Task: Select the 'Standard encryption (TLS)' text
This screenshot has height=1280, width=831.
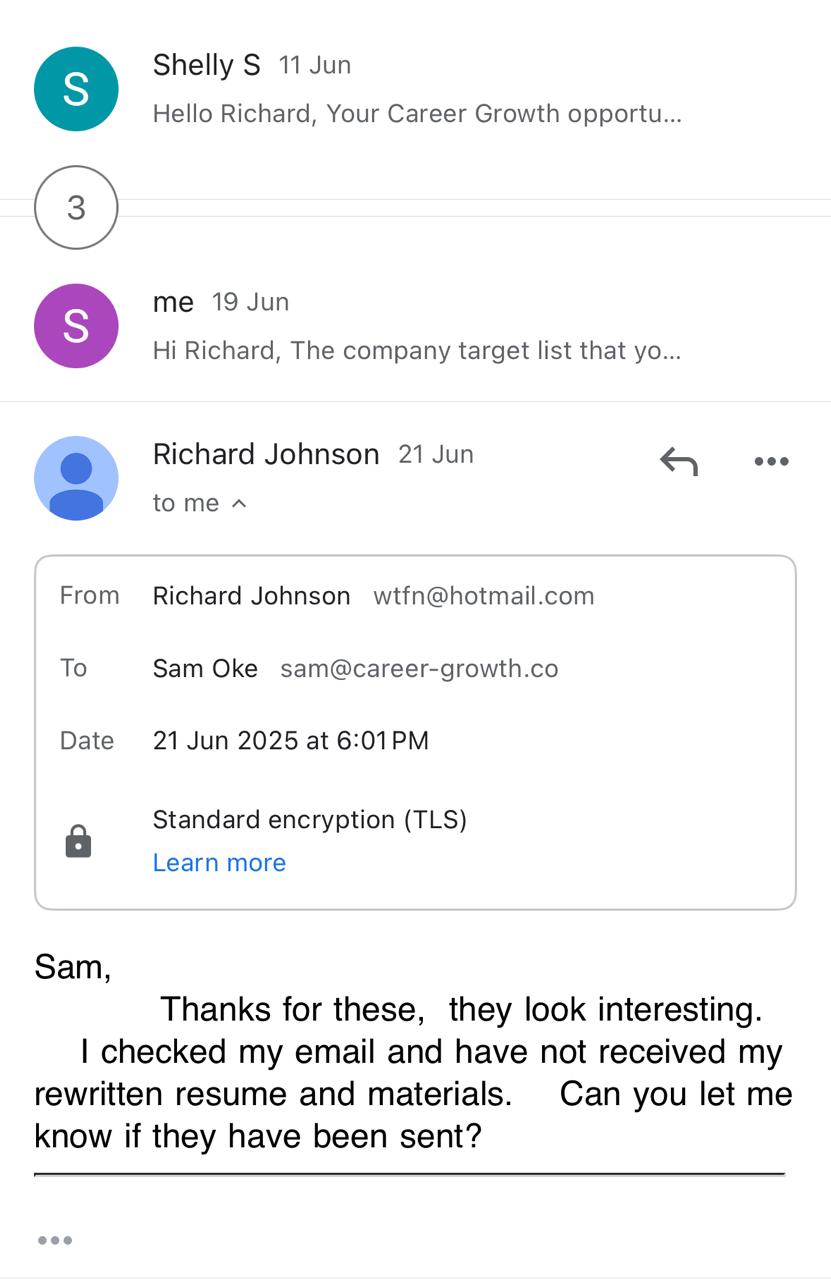Action: pos(309,820)
